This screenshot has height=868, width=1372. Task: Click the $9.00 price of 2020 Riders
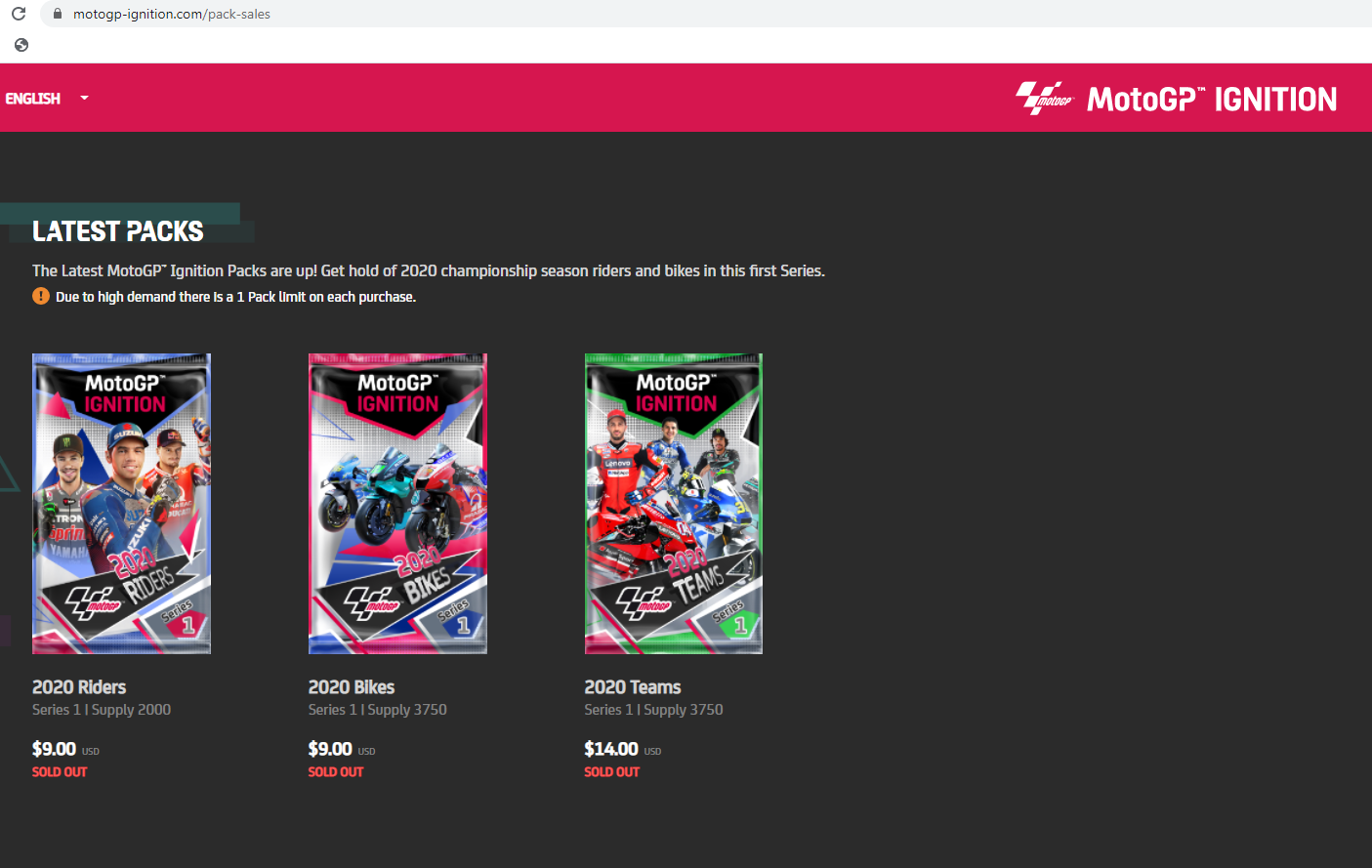point(54,749)
